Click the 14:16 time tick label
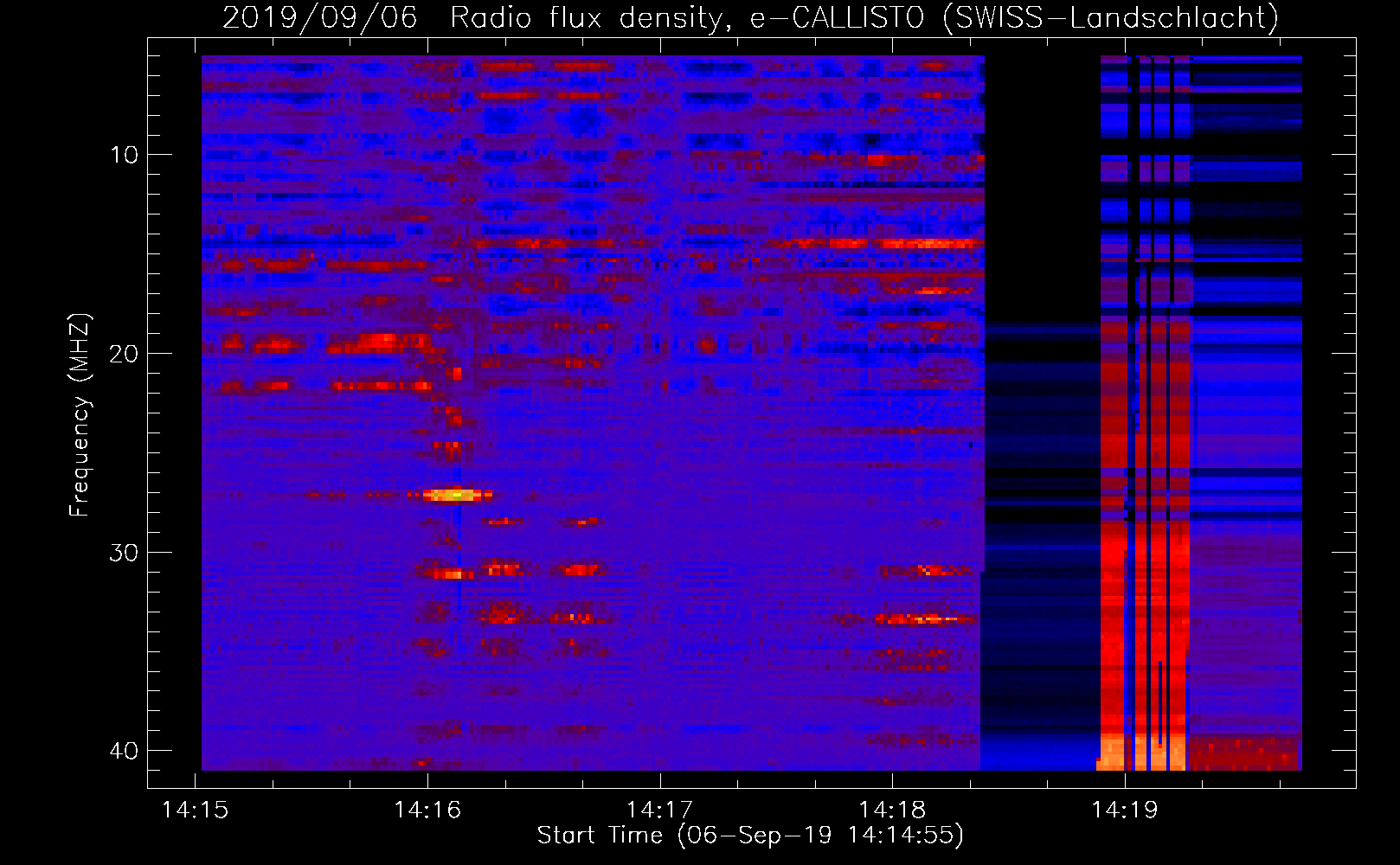This screenshot has width=1400, height=865. coord(427,811)
